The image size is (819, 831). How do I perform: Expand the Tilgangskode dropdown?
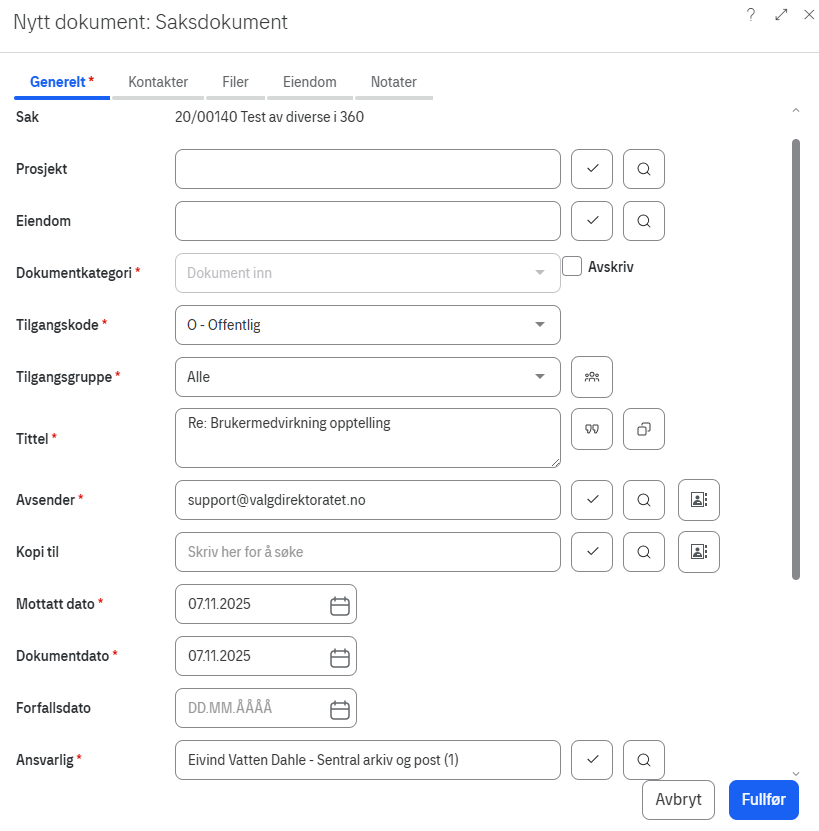(540, 325)
